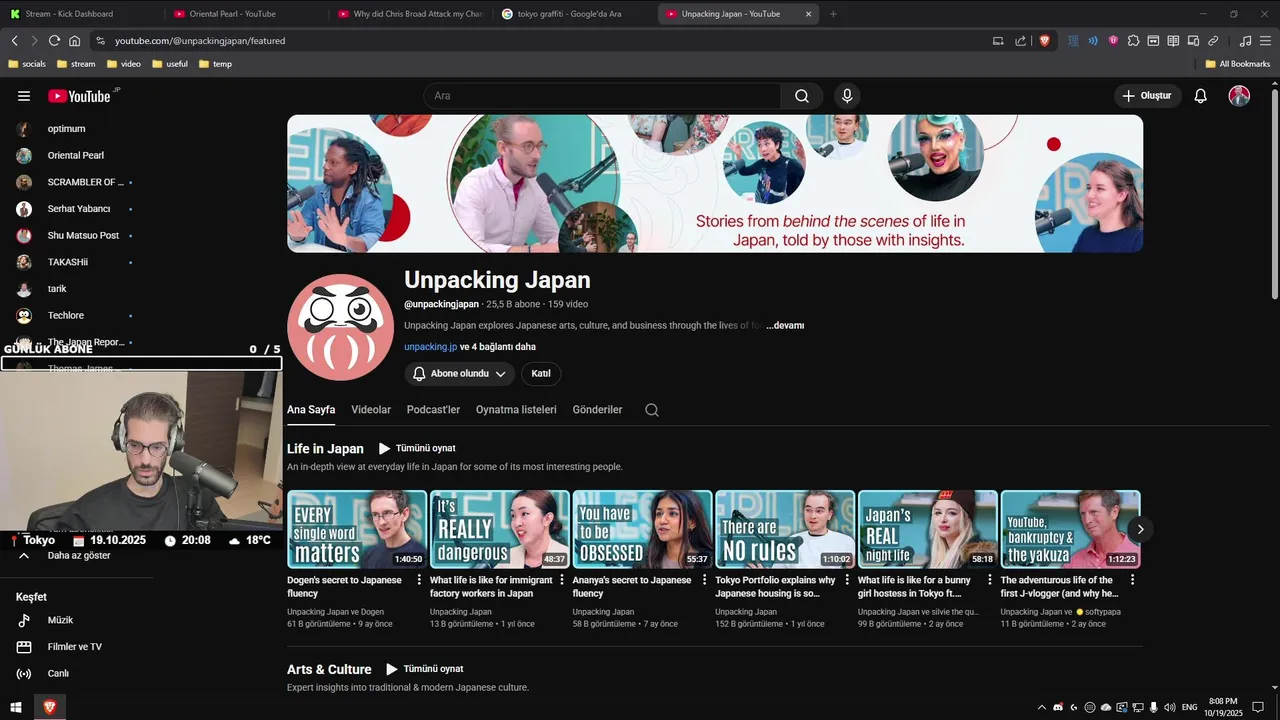
Task: Click the Katıl join button
Action: pyautogui.click(x=541, y=374)
